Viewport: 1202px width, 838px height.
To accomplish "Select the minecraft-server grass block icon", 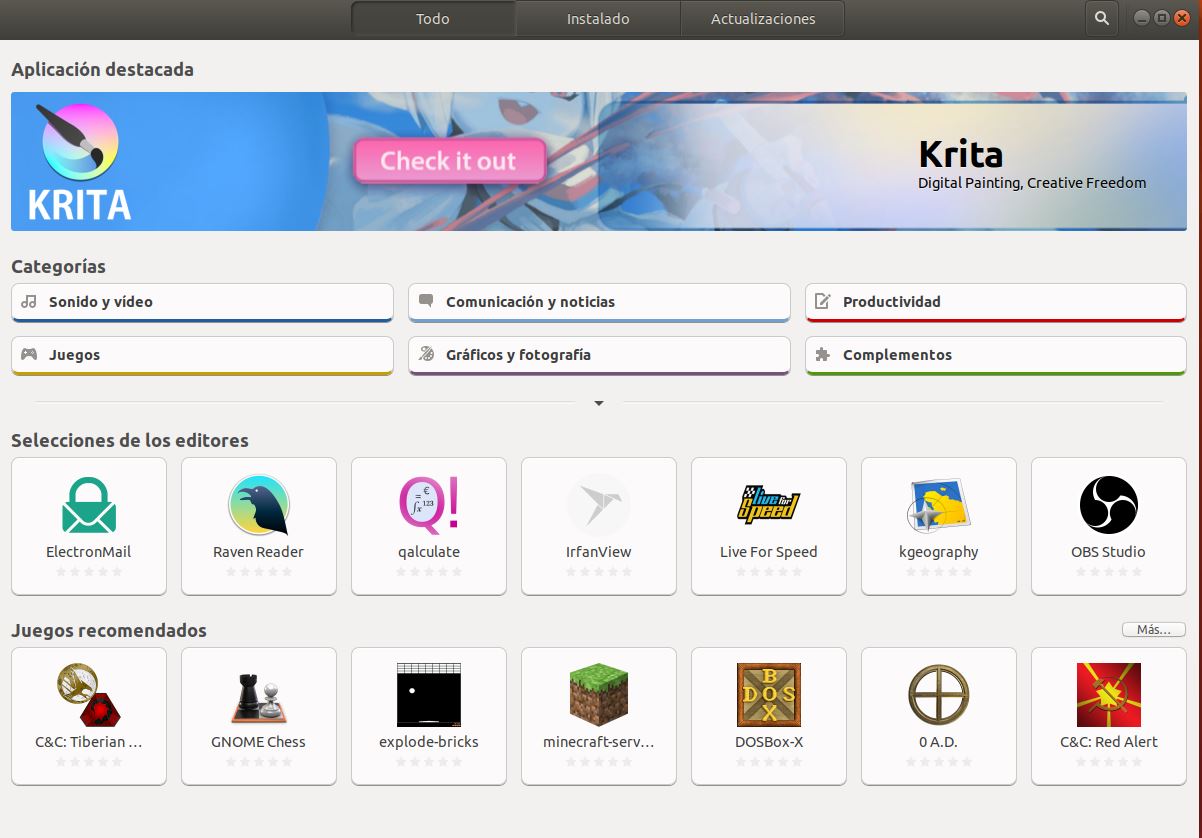I will [x=599, y=694].
